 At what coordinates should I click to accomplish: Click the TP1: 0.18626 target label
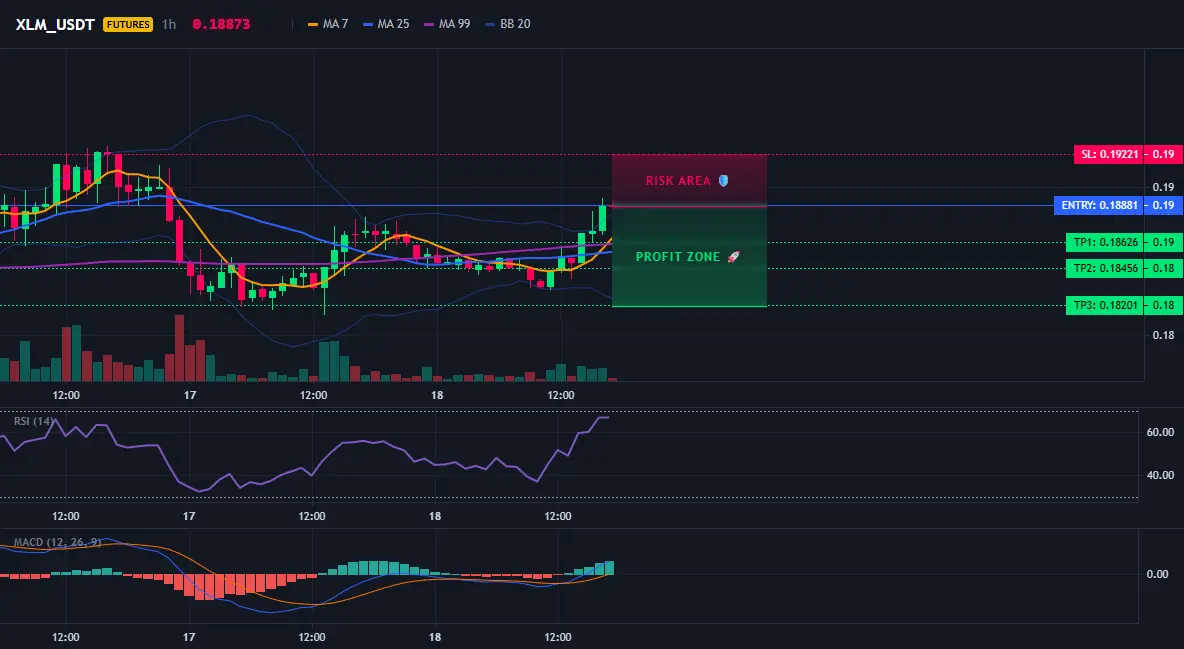[1105, 243]
